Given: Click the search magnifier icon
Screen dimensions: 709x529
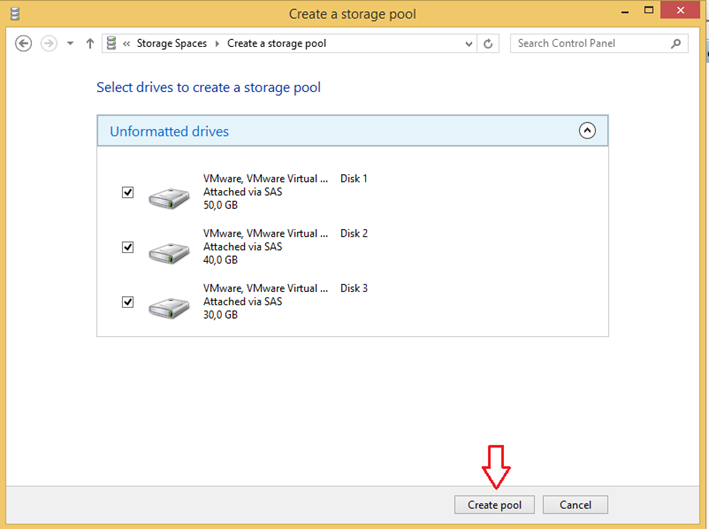Looking at the screenshot, I should pos(677,43).
